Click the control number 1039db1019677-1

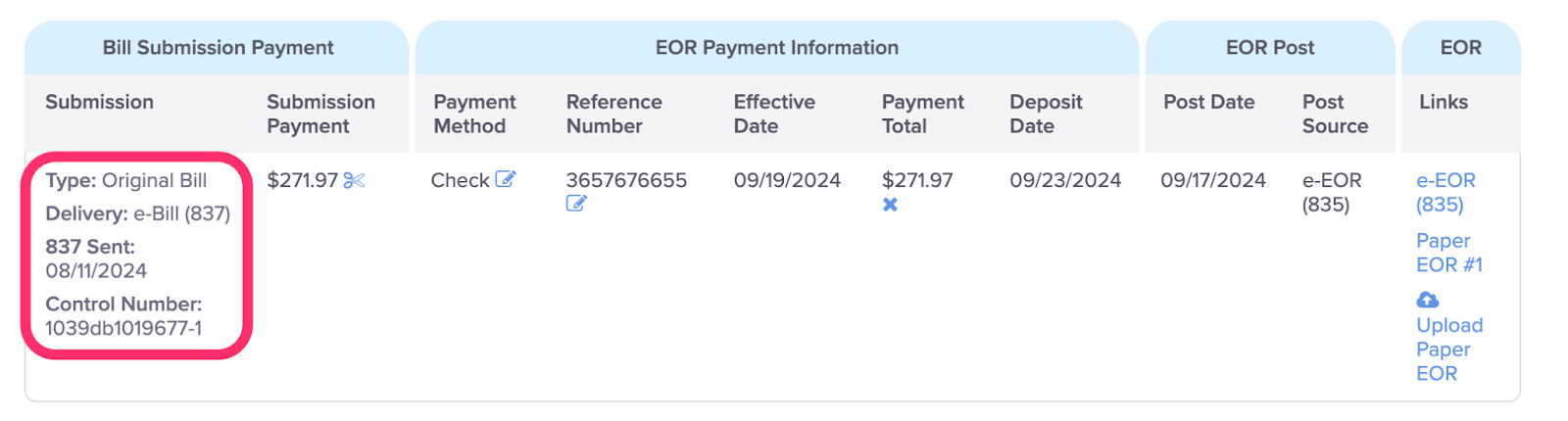point(123,328)
